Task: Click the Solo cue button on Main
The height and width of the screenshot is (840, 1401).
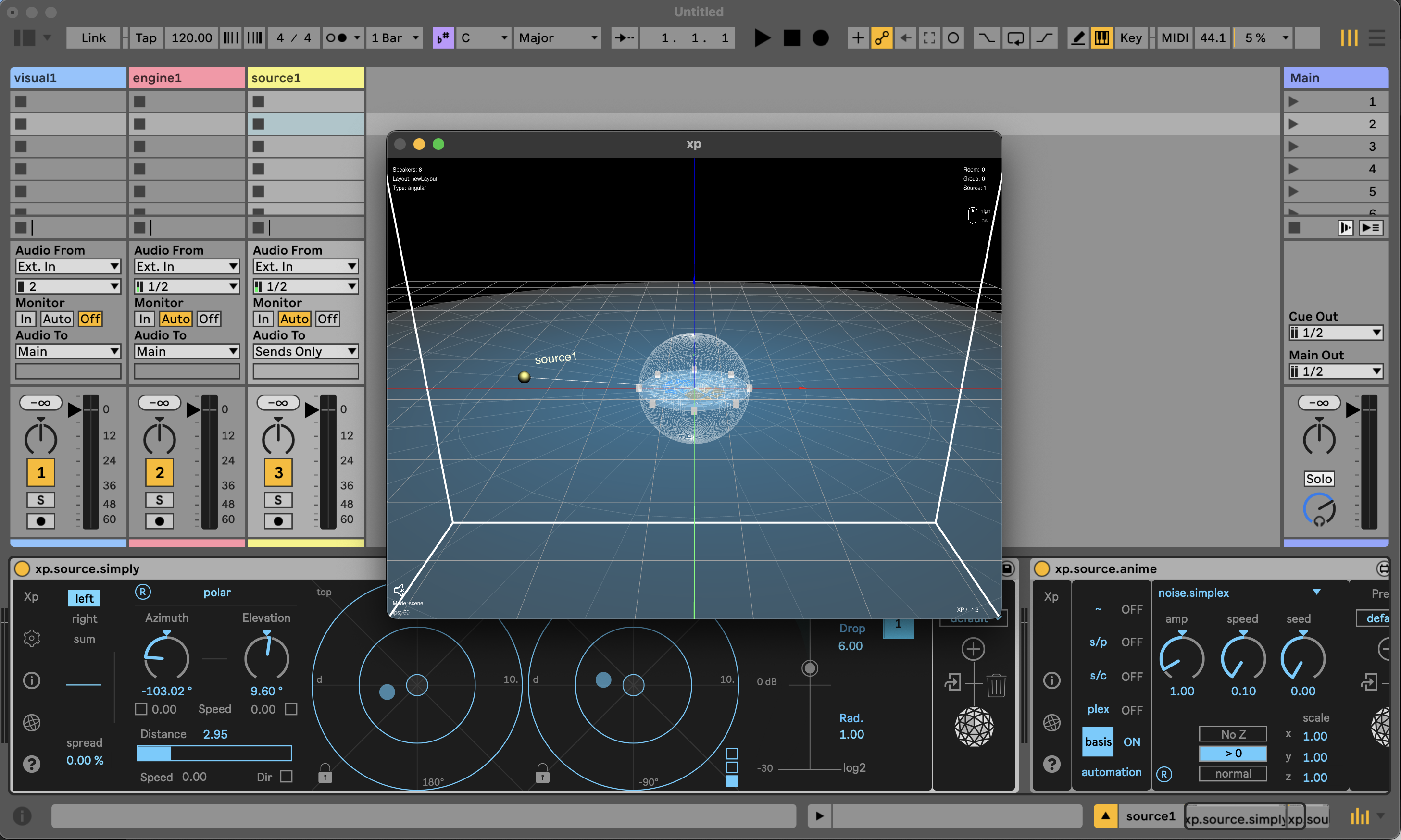Action: pos(1319,479)
